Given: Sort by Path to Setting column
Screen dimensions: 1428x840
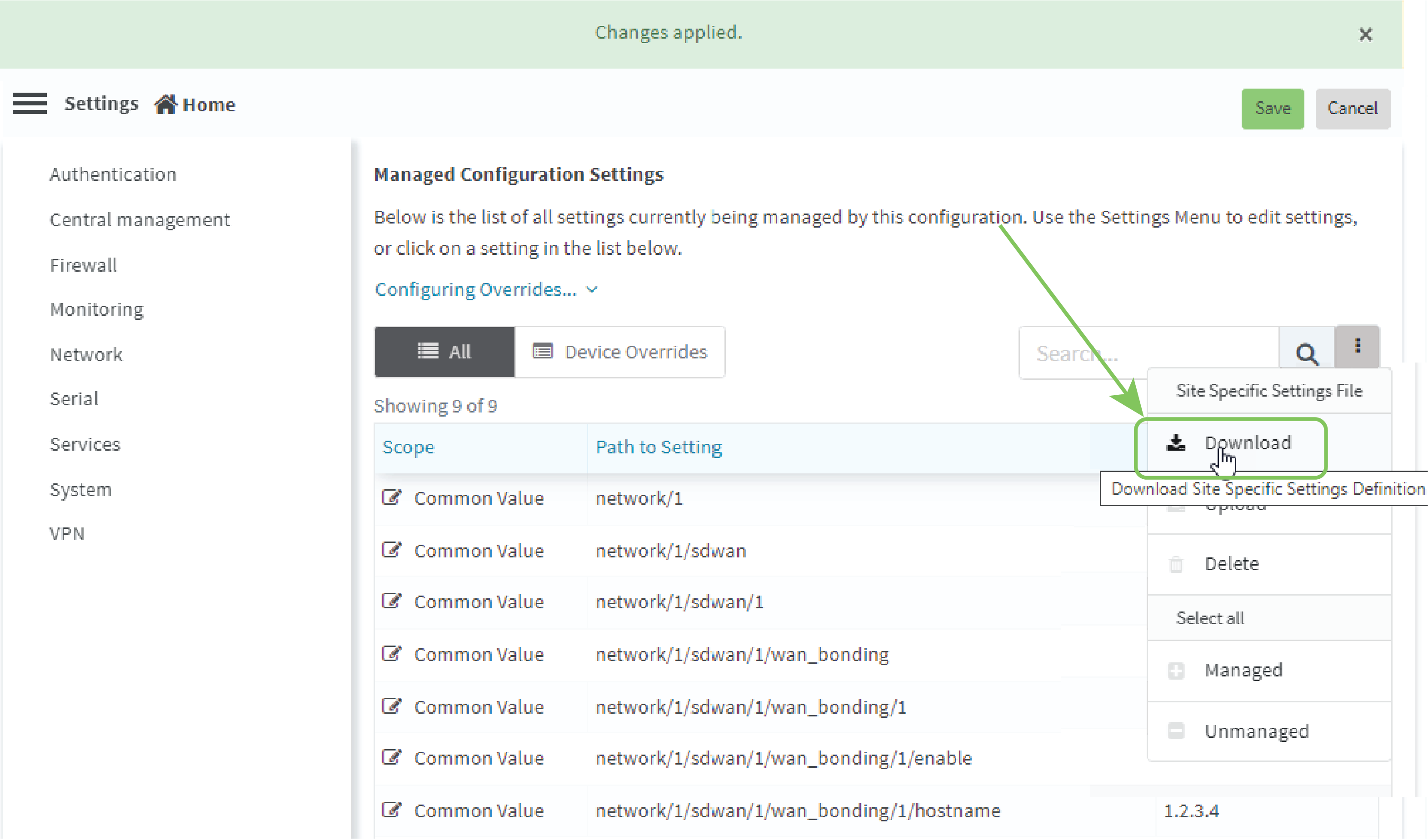Looking at the screenshot, I should [x=659, y=447].
